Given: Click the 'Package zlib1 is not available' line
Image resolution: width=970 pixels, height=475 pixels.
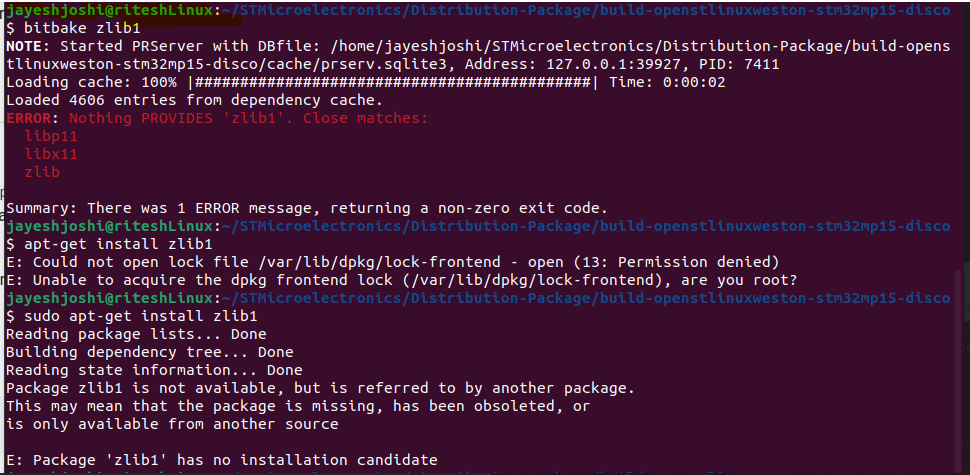Looking at the screenshot, I should point(320,388).
